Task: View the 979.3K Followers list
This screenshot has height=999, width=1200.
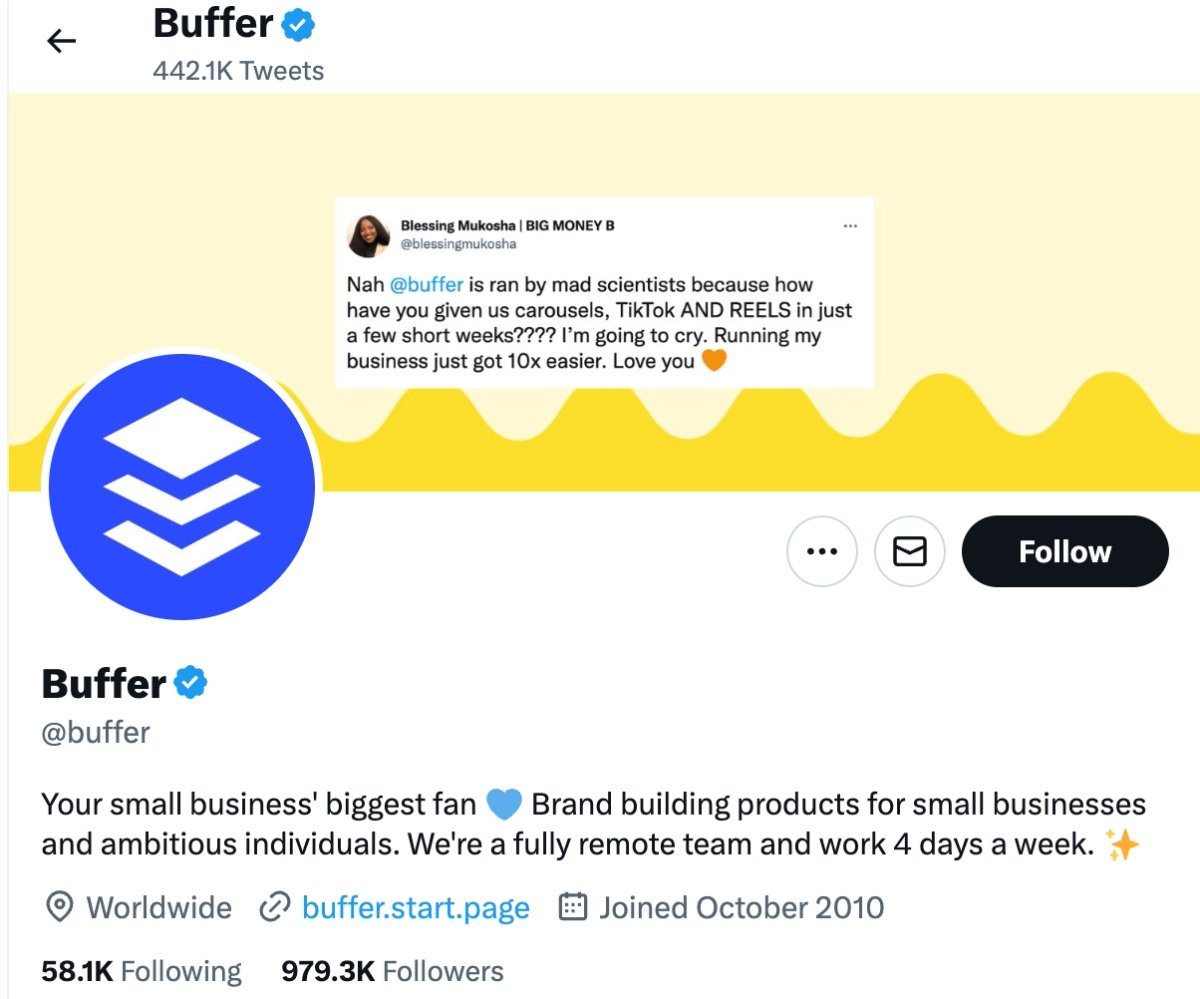Action: [x=392, y=971]
